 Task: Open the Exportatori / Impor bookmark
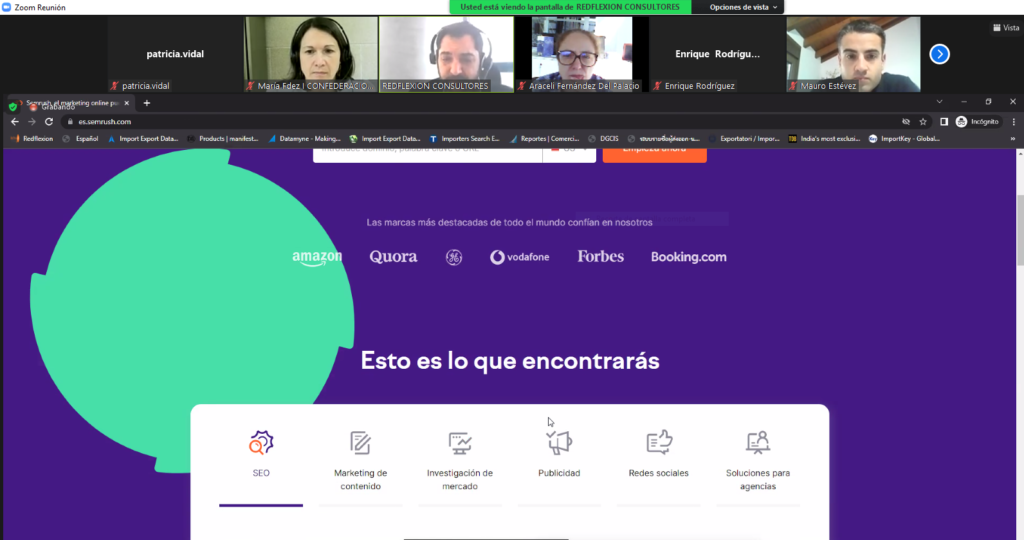coord(744,138)
